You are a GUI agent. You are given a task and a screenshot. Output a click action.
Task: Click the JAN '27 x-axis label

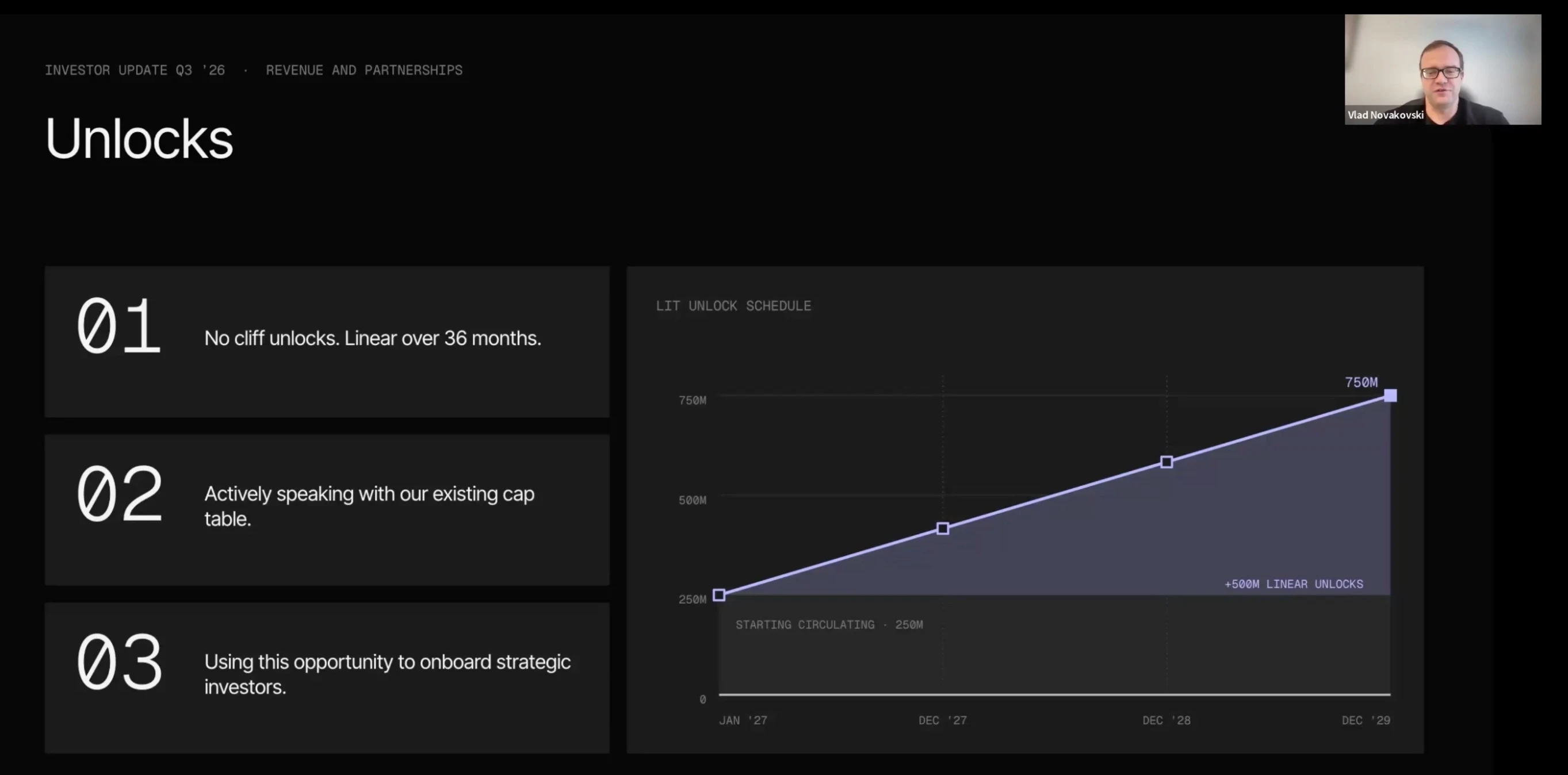click(743, 720)
